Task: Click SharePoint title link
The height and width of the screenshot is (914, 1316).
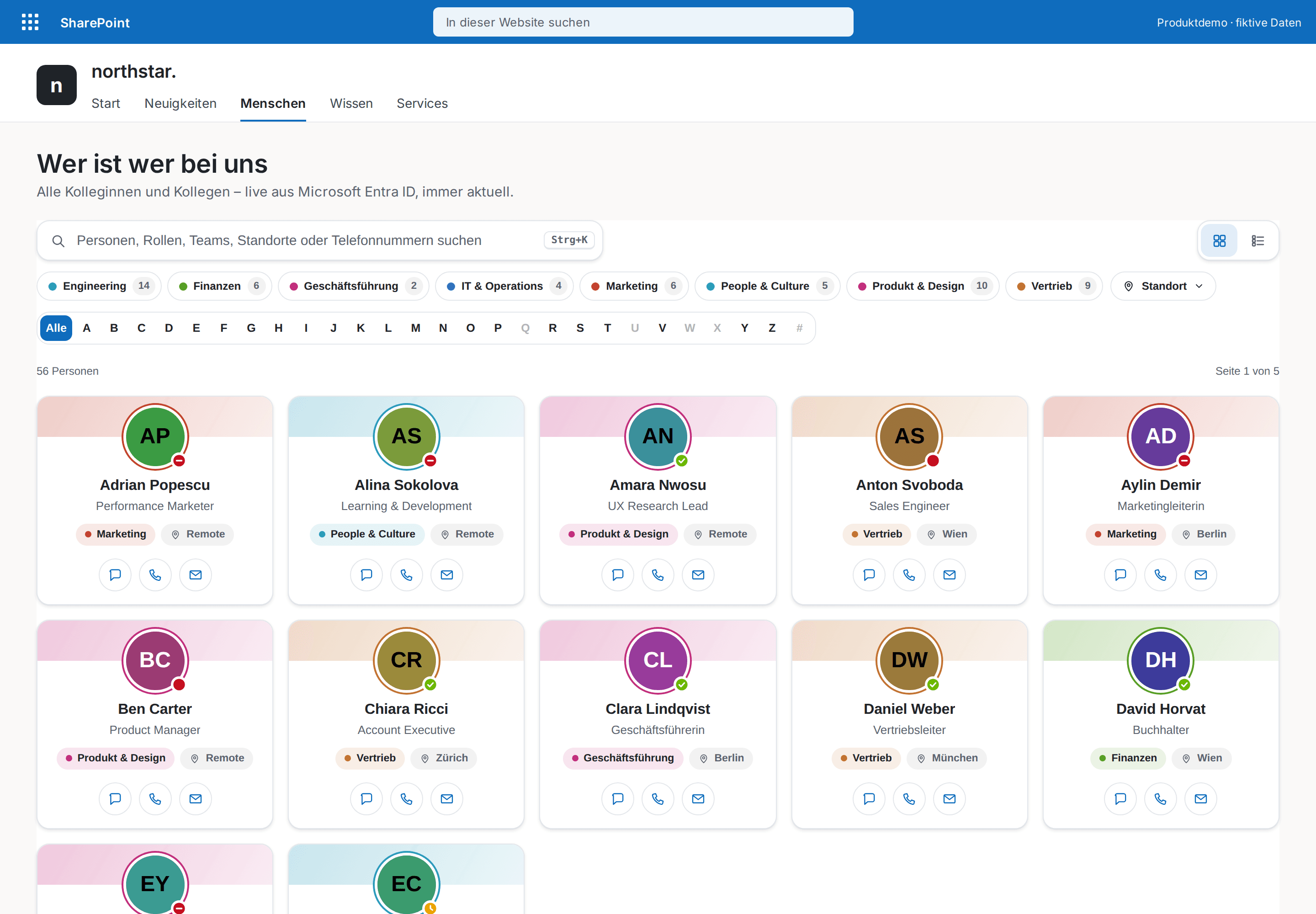Action: tap(95, 23)
